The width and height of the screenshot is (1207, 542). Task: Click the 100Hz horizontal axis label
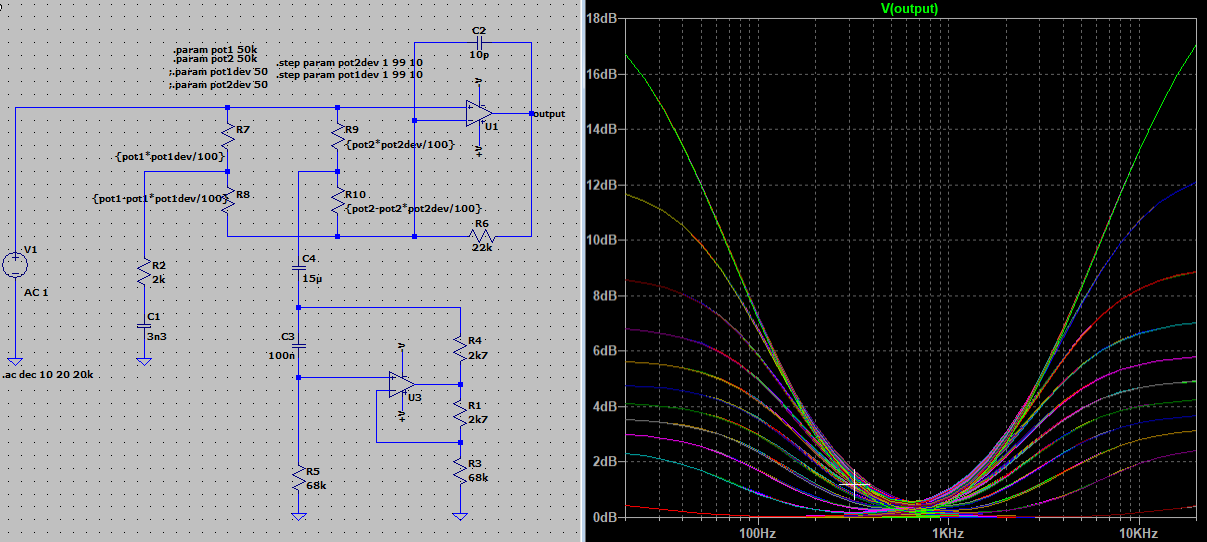[x=756, y=534]
